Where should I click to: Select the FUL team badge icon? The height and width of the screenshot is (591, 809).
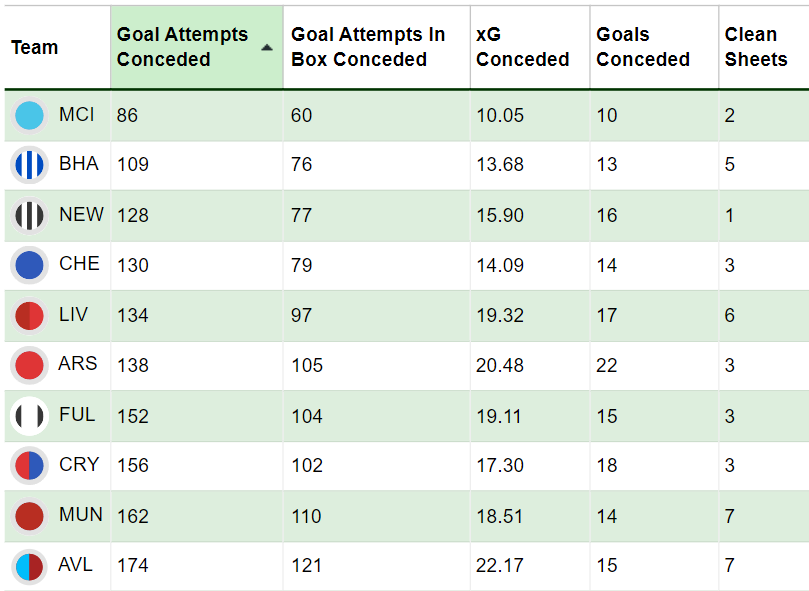30,415
